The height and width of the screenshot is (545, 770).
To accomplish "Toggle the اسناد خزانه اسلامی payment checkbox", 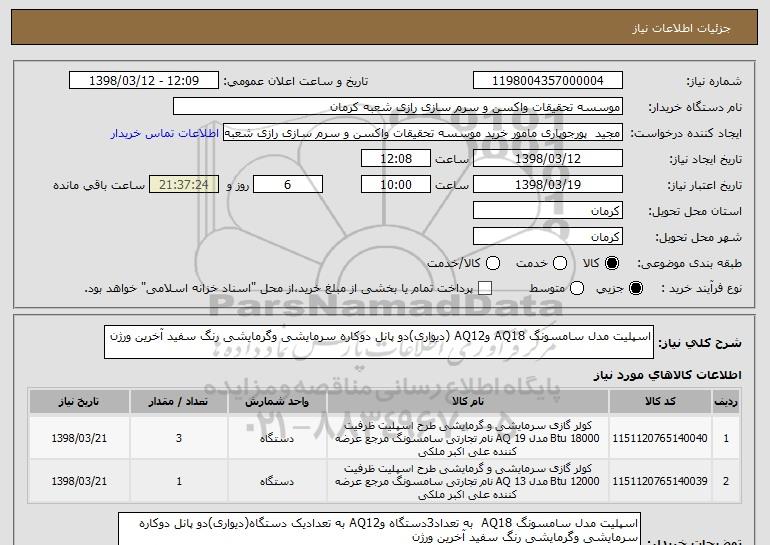I will 485,288.
